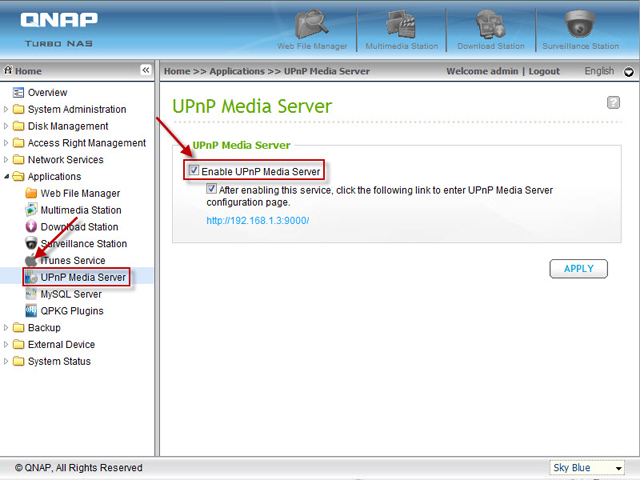Expand the Disk Management tree node arrow

coord(6,126)
